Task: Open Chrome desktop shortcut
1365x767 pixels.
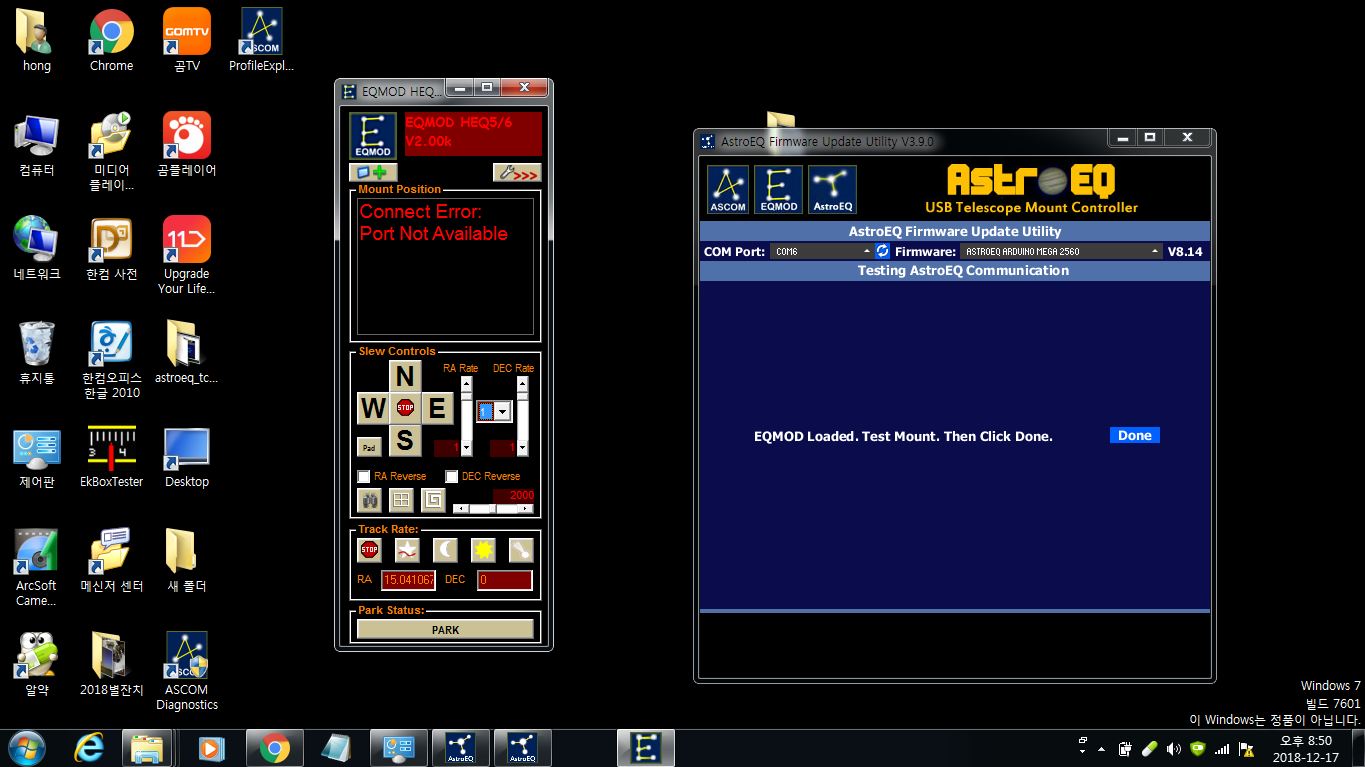Action: (111, 41)
